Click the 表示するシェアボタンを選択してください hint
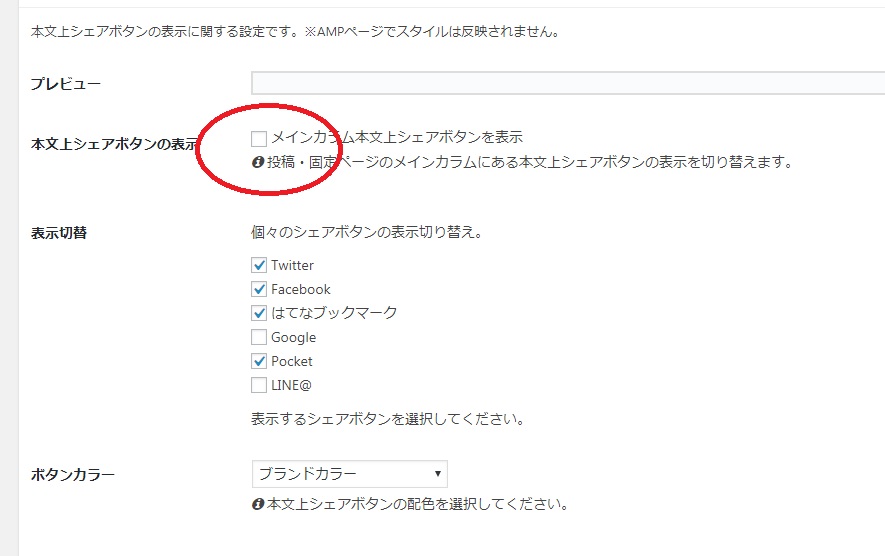This screenshot has width=885, height=556. (388, 418)
